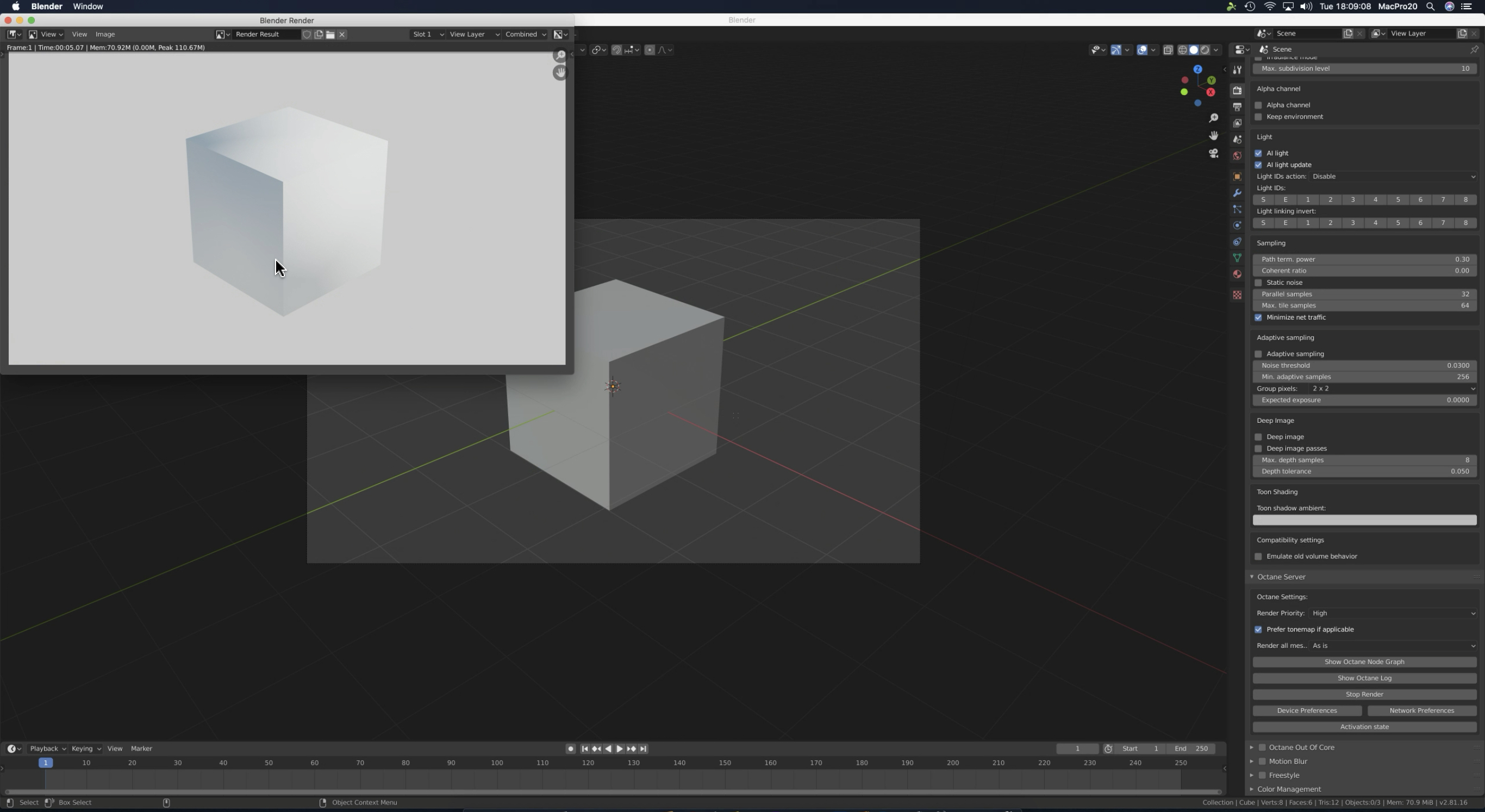Open the Texture properties tab (checker icon)
The width and height of the screenshot is (1485, 812).
click(1237, 295)
